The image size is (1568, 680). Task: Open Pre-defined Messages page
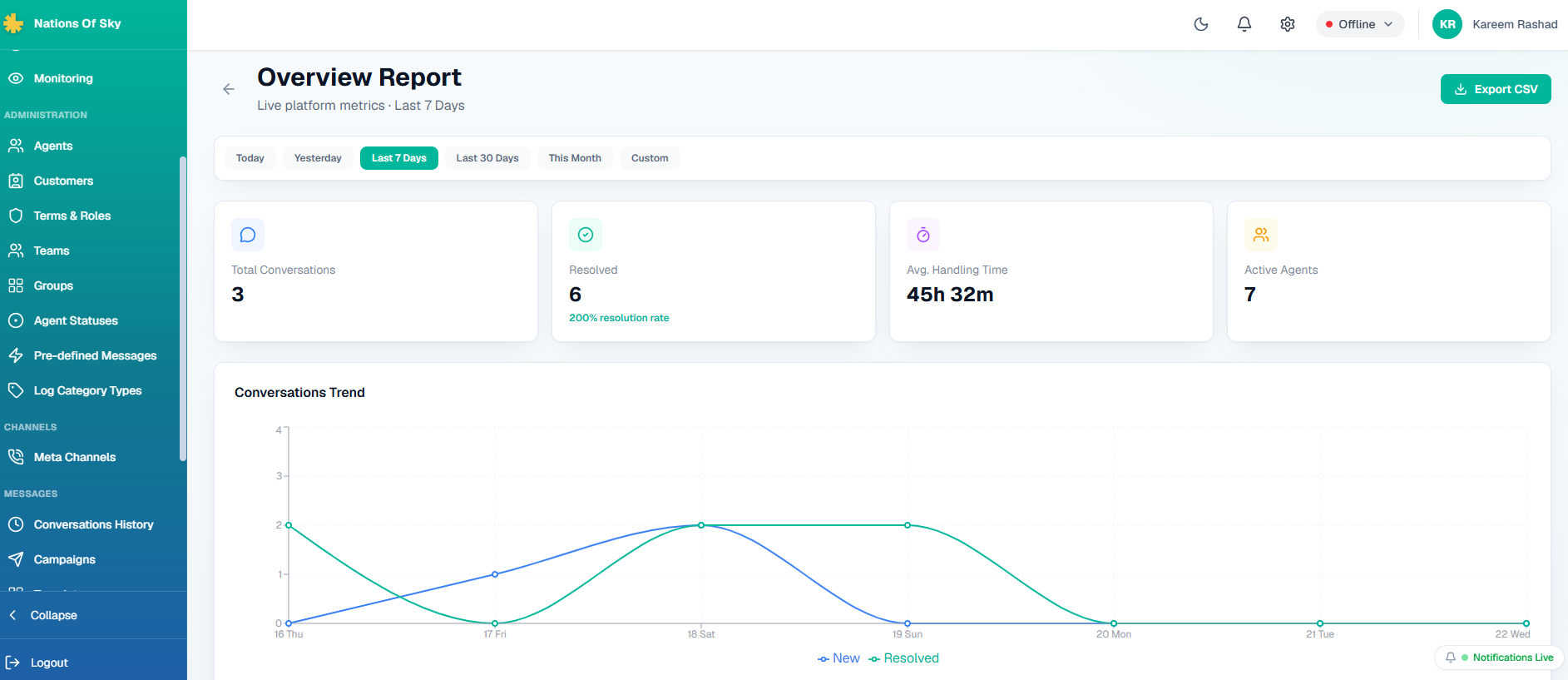pyautogui.click(x=95, y=355)
